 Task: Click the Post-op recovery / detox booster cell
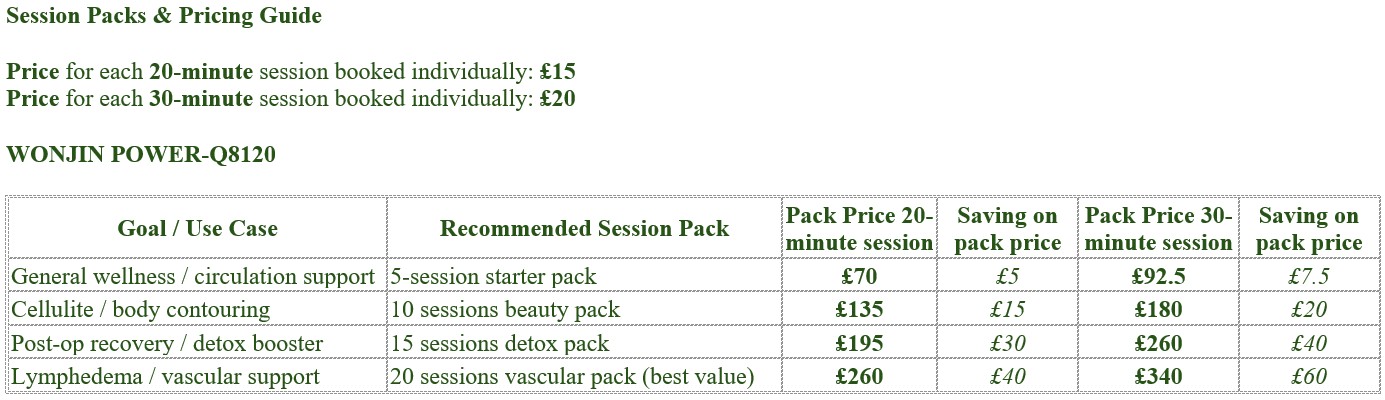[x=198, y=344]
